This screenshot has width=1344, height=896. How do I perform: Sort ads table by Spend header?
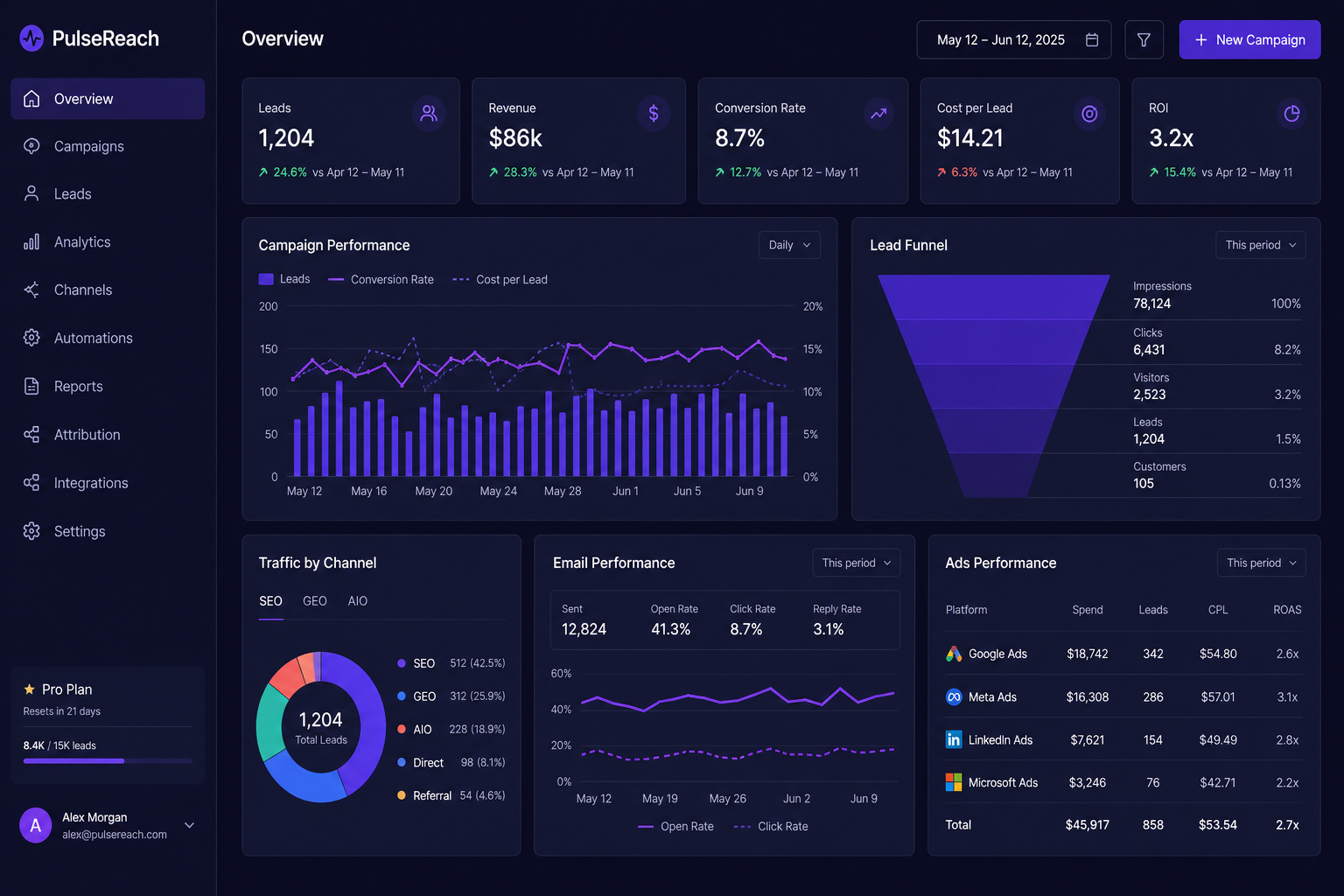pos(1088,610)
